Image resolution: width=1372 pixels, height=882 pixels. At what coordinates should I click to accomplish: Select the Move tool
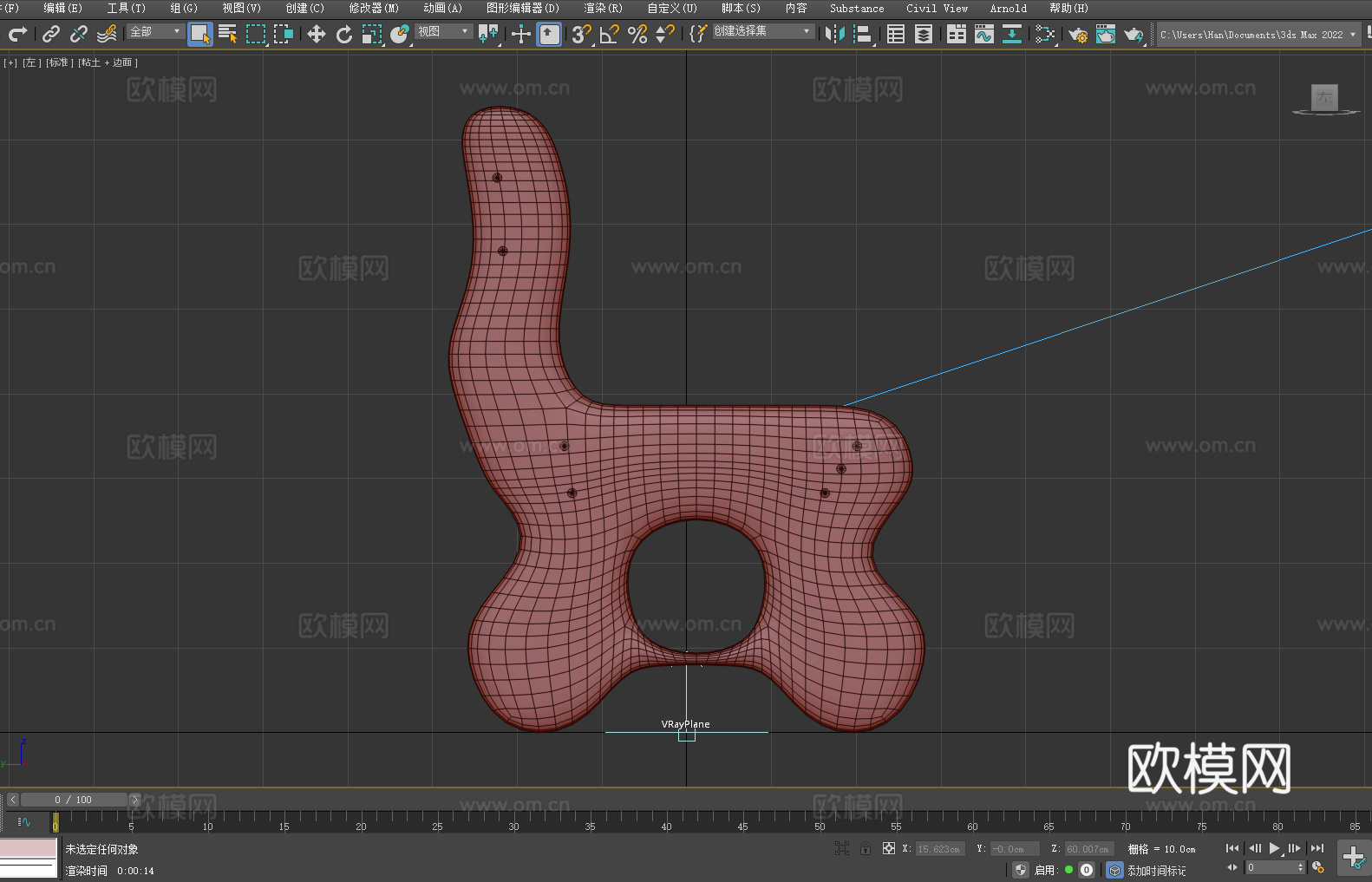coord(317,34)
